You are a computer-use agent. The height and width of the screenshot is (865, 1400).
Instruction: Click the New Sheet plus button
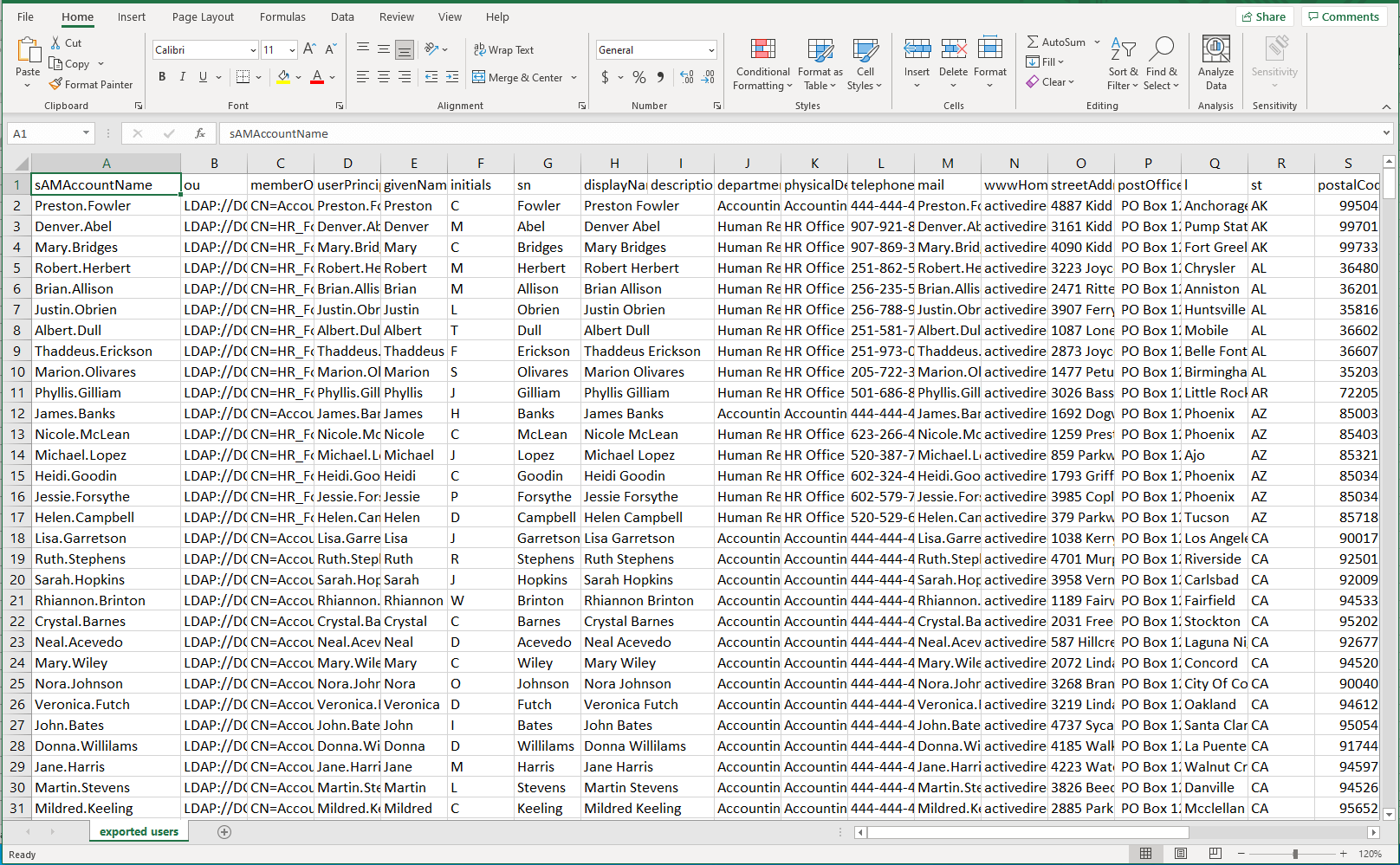pos(224,831)
